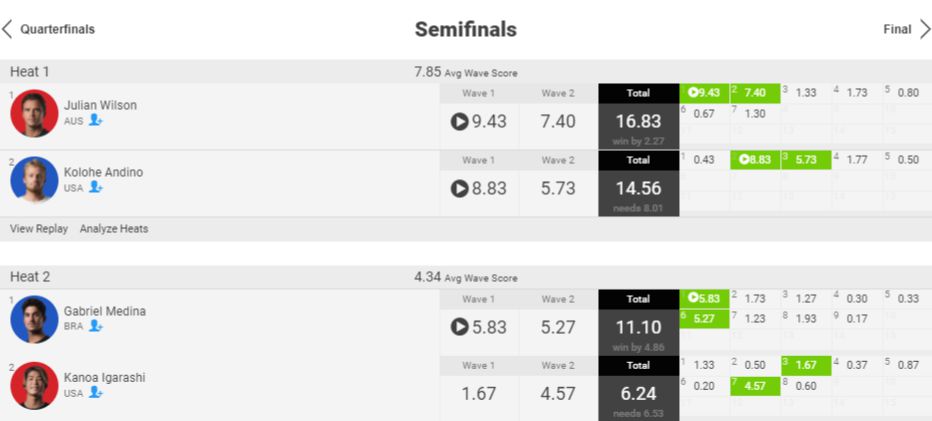Open Kanoa Igarashi's profile photo
932x421 pixels.
click(34, 385)
